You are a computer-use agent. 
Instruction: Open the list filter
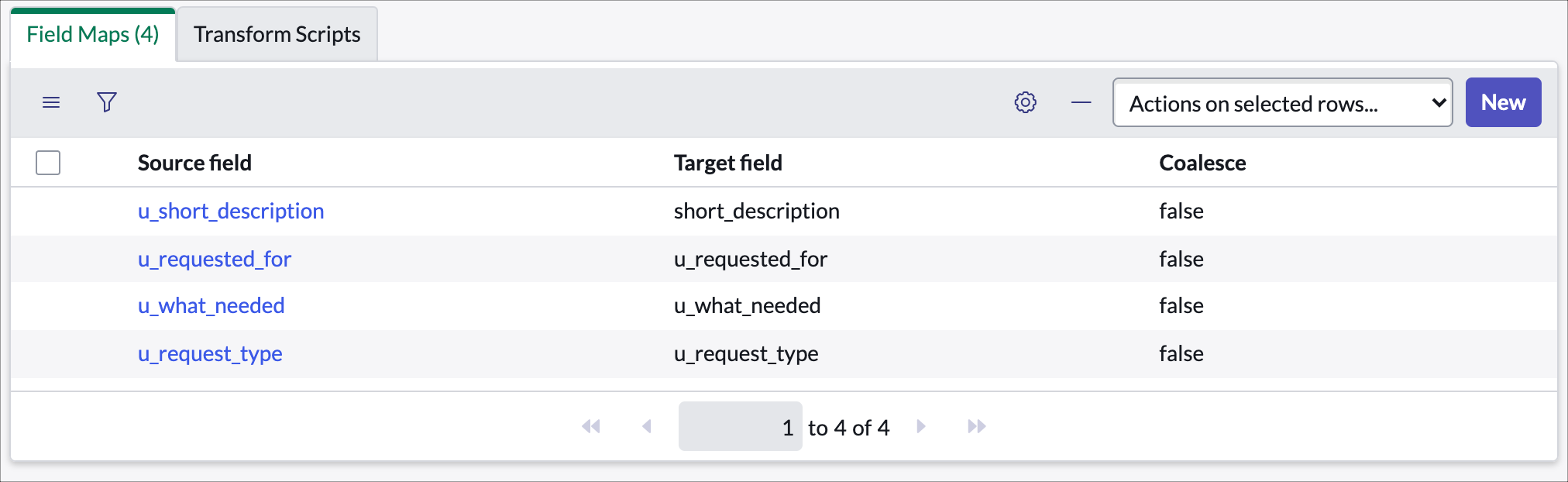click(x=106, y=102)
